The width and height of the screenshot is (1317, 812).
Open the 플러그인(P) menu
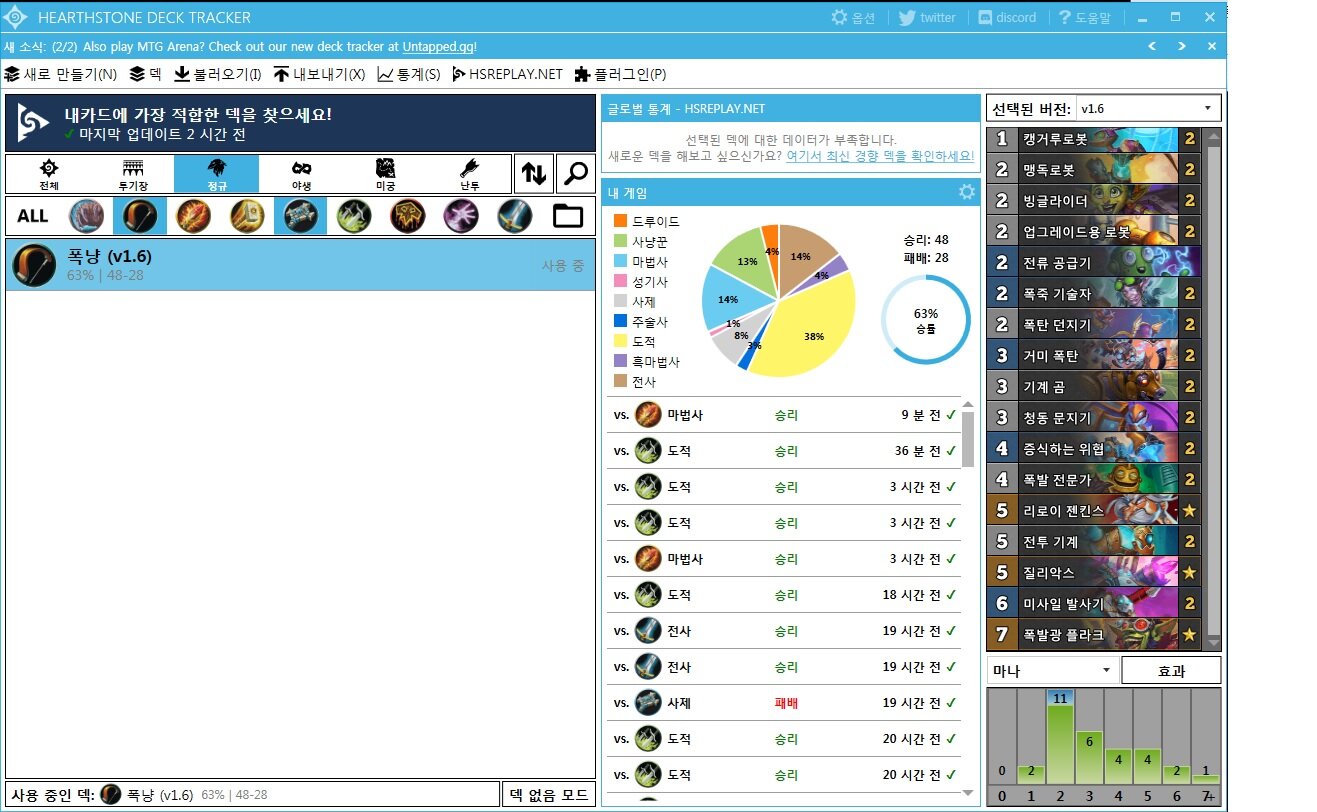620,74
